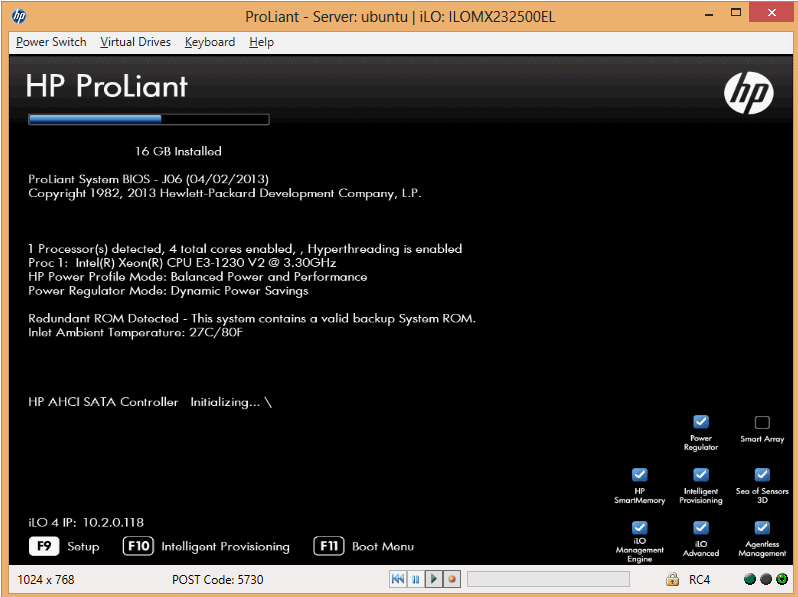Click the ProLiant System BIOS - J06 line

(x=149, y=179)
